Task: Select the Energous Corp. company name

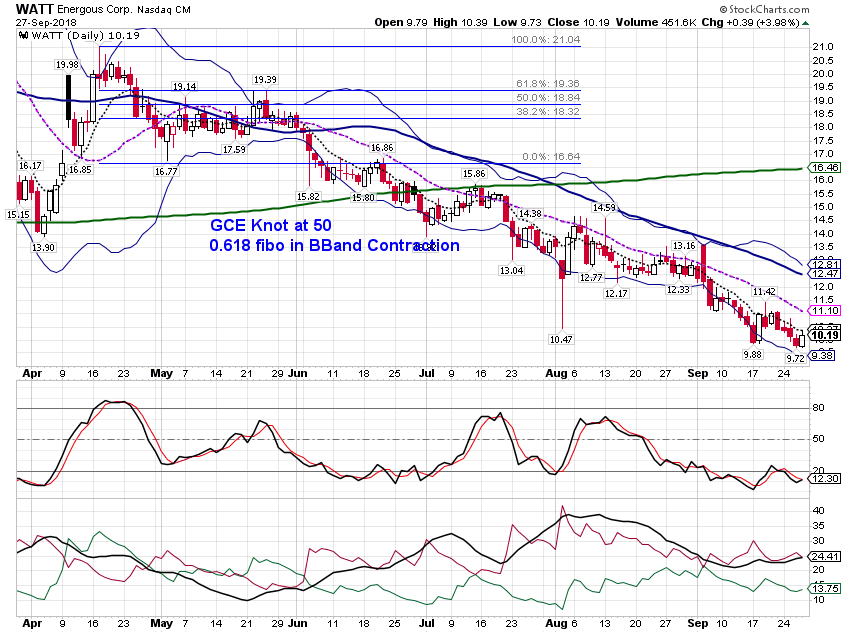Action: (x=95, y=10)
